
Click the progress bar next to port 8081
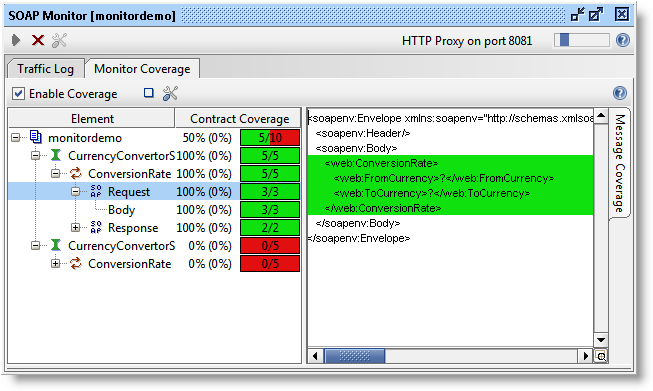pos(582,40)
